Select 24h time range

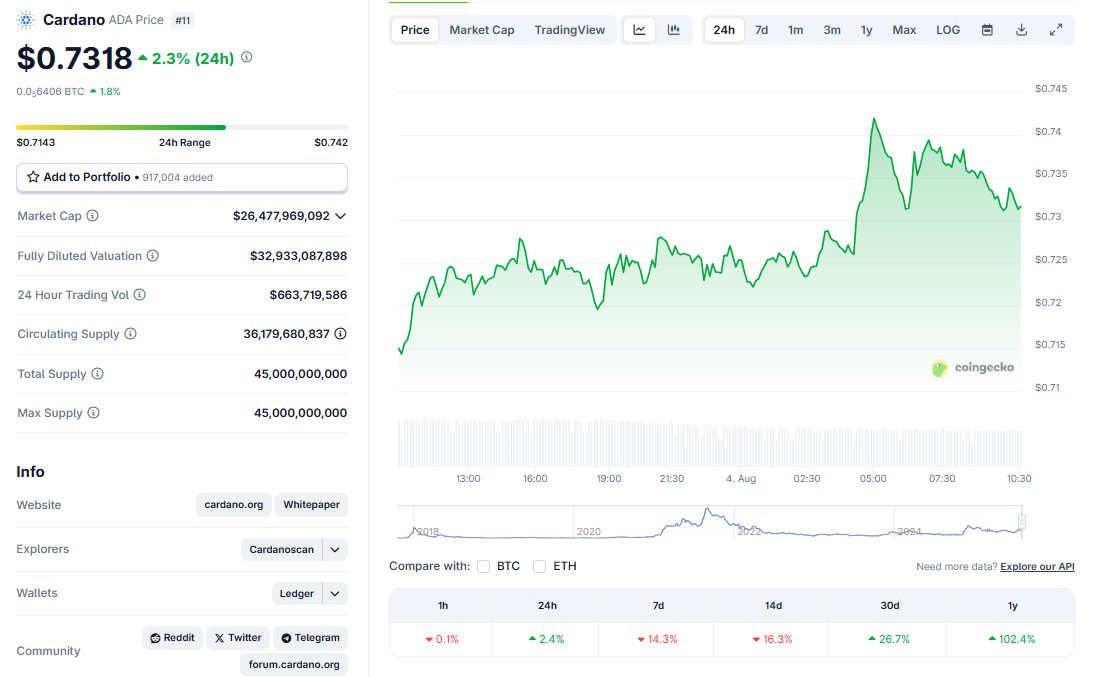pos(724,30)
